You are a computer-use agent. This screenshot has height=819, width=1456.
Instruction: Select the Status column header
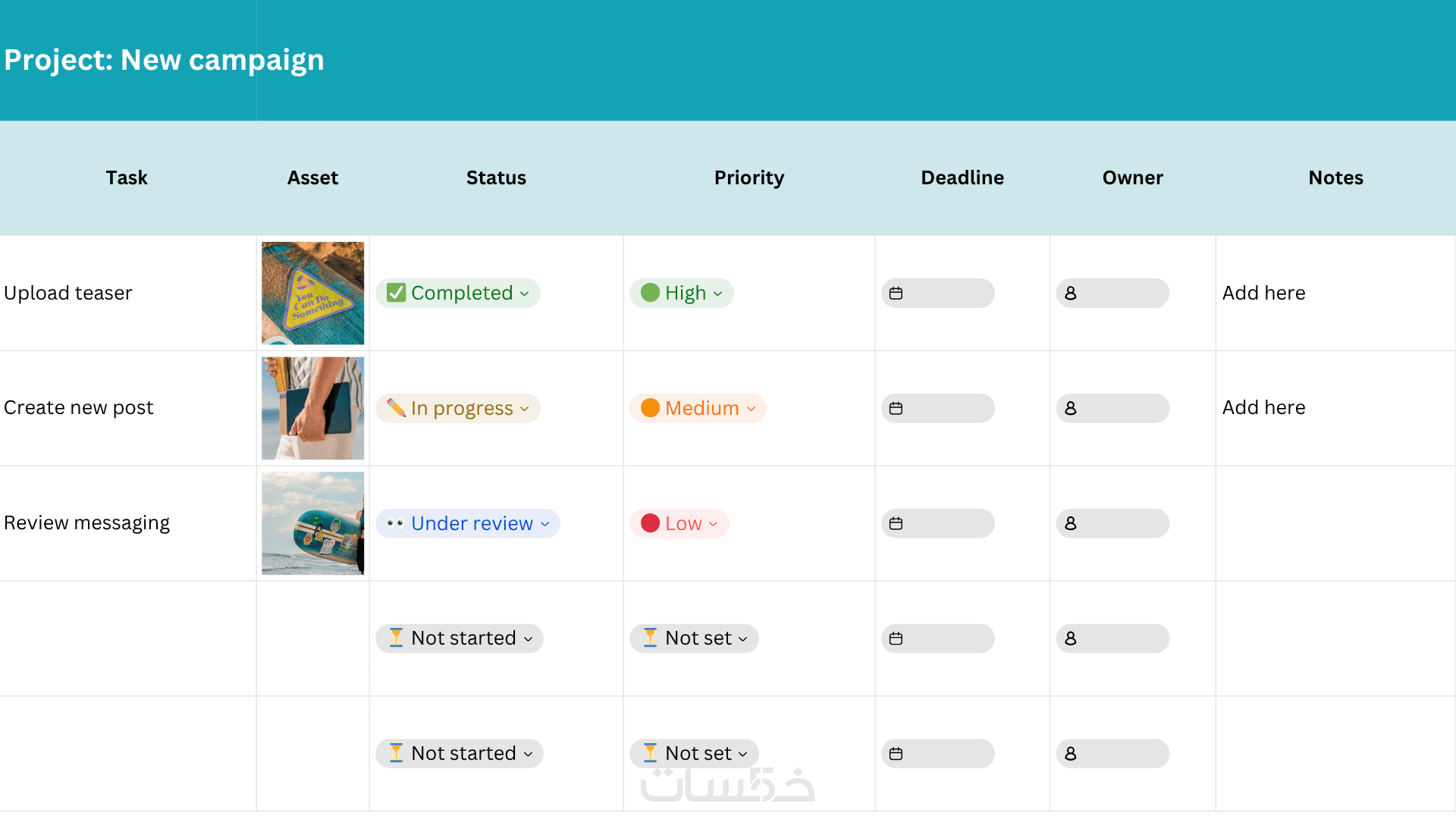[x=496, y=177]
